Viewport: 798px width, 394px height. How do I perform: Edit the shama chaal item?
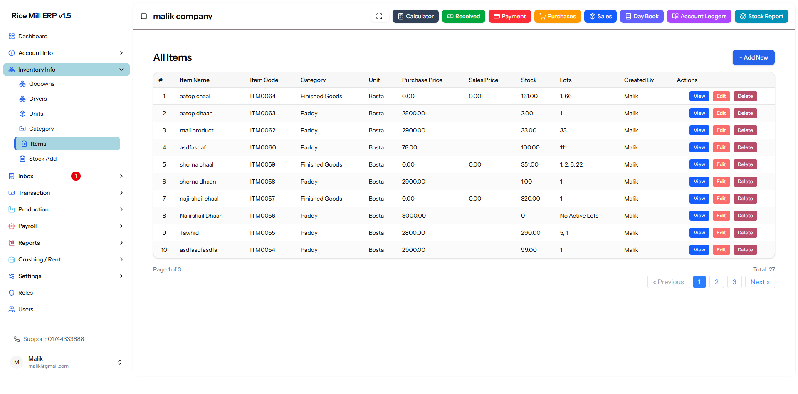(720, 164)
